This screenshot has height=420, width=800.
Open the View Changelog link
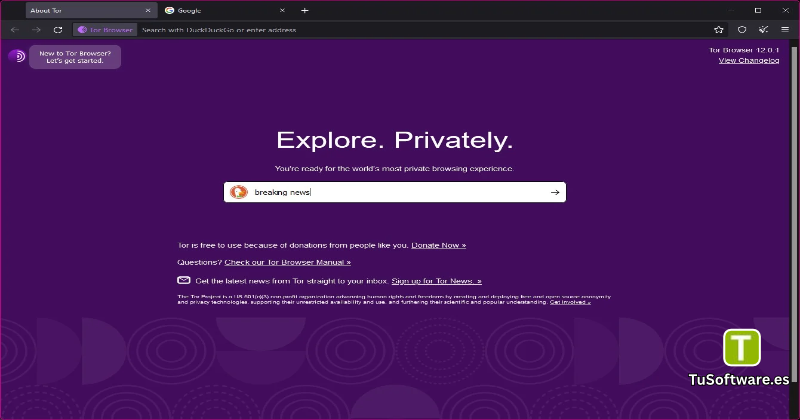click(x=749, y=60)
